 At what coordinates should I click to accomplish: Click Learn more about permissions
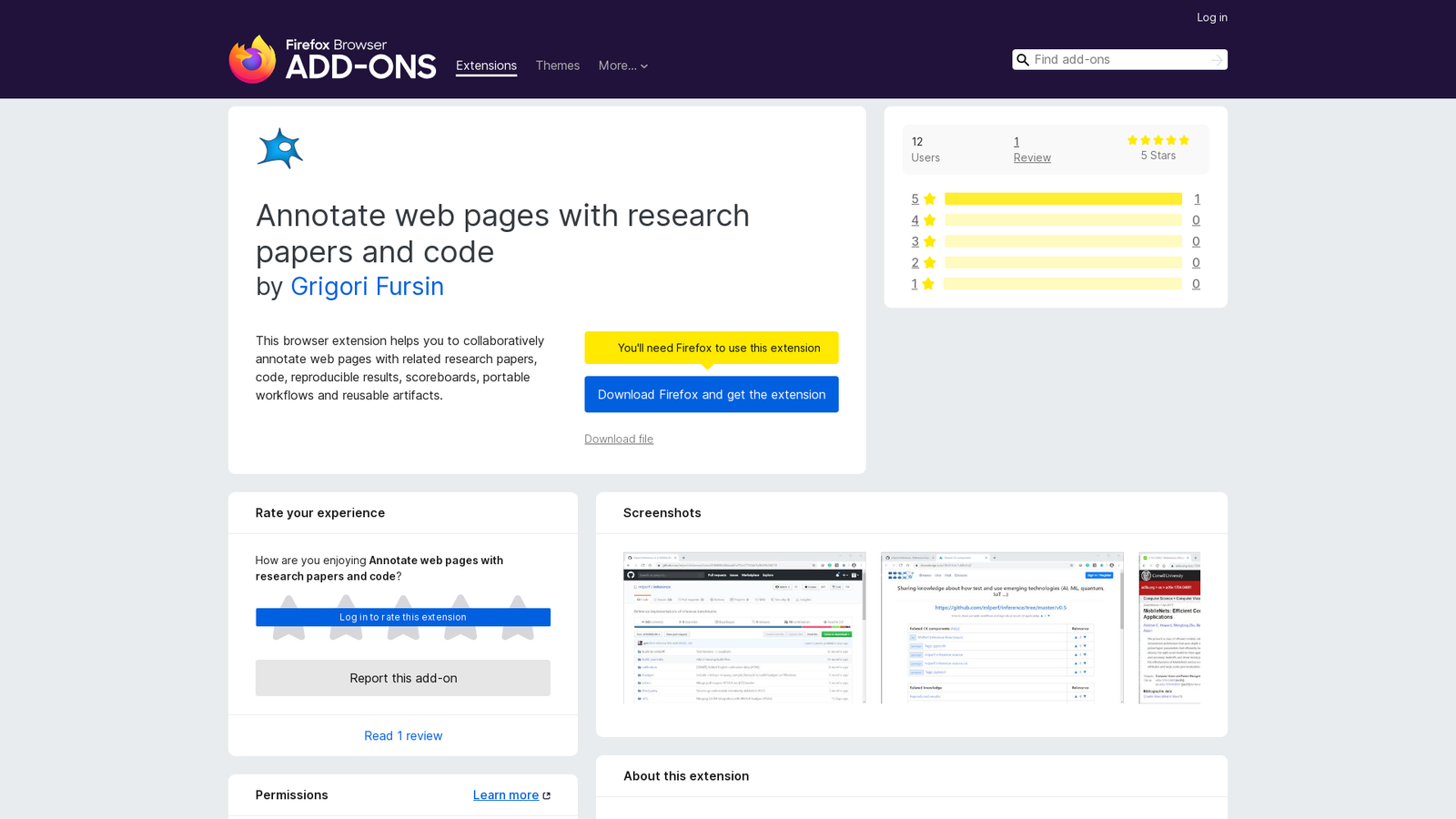[506, 795]
